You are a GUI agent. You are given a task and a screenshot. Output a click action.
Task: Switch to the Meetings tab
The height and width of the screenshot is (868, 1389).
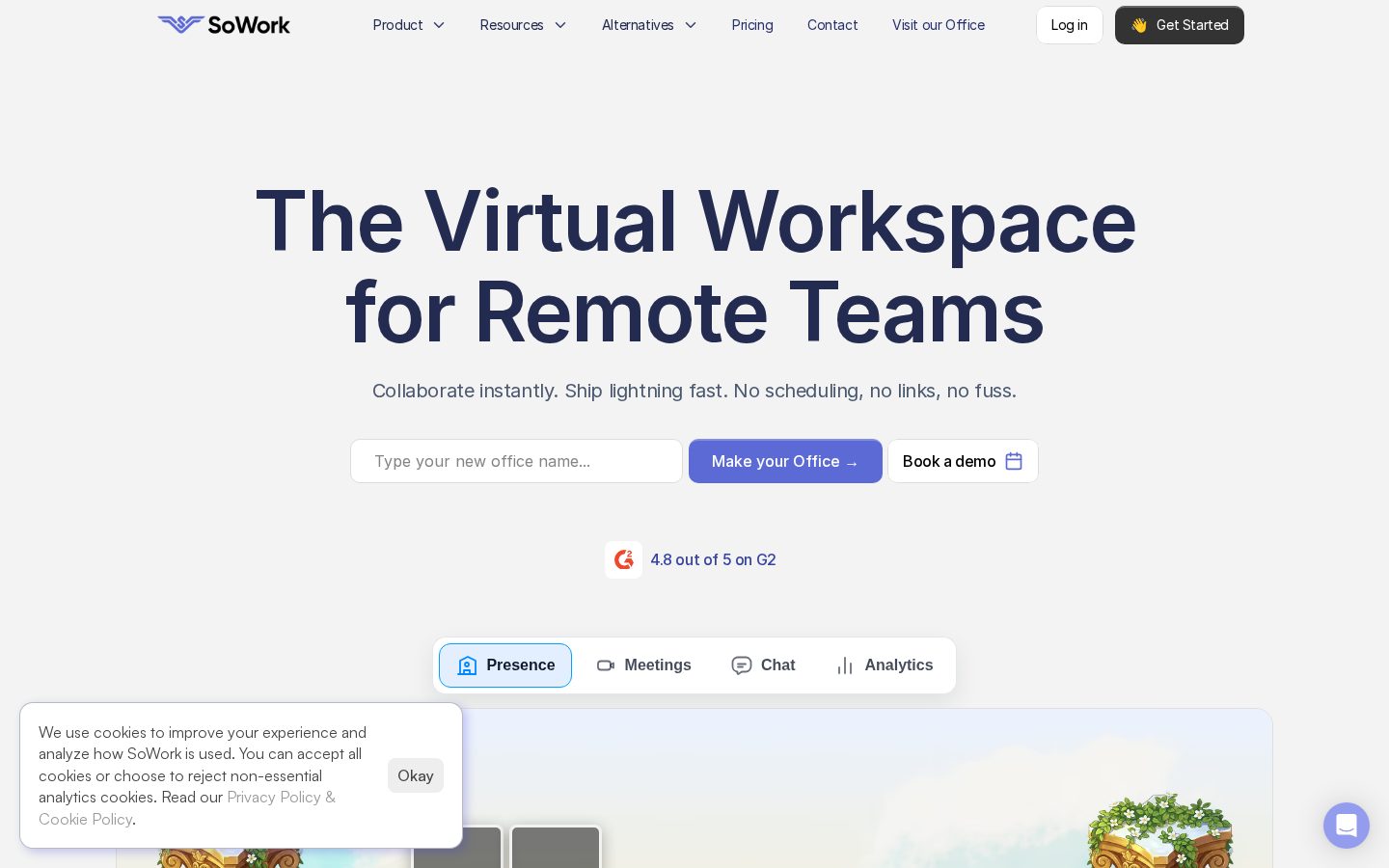point(643,665)
